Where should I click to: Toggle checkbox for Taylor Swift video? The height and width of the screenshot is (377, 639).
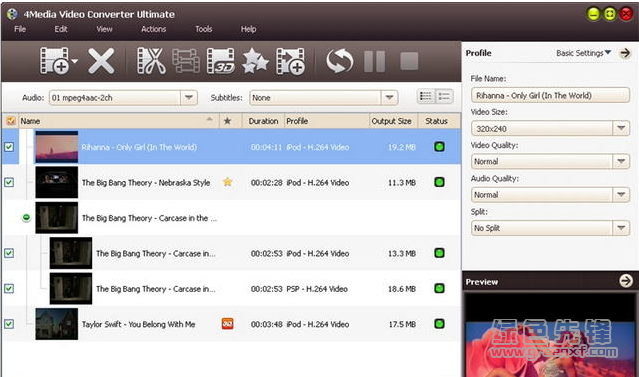9,324
